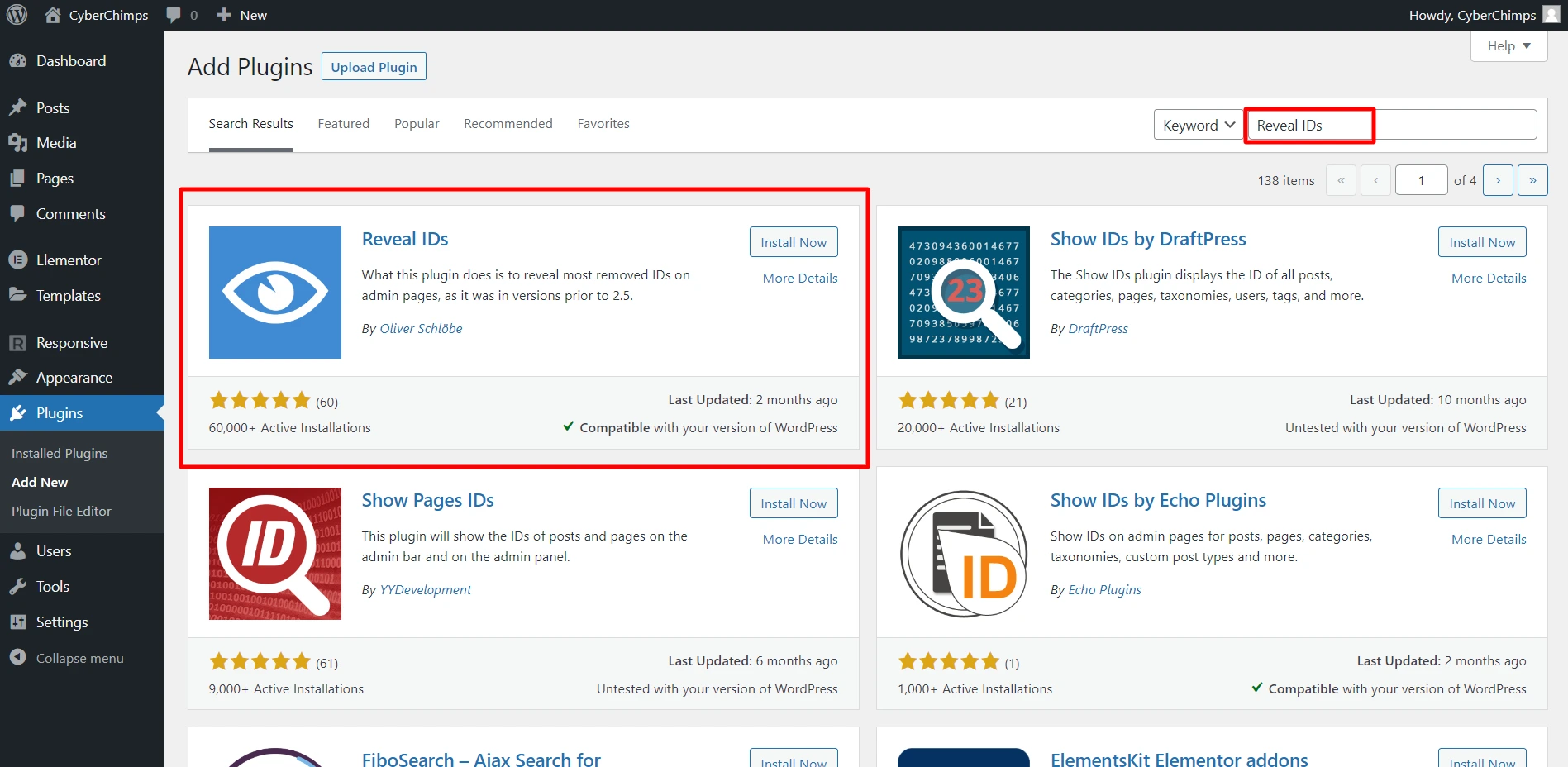Install Show IDs by Echo Plugins
Screen dimensions: 1568x767
click(x=1482, y=503)
